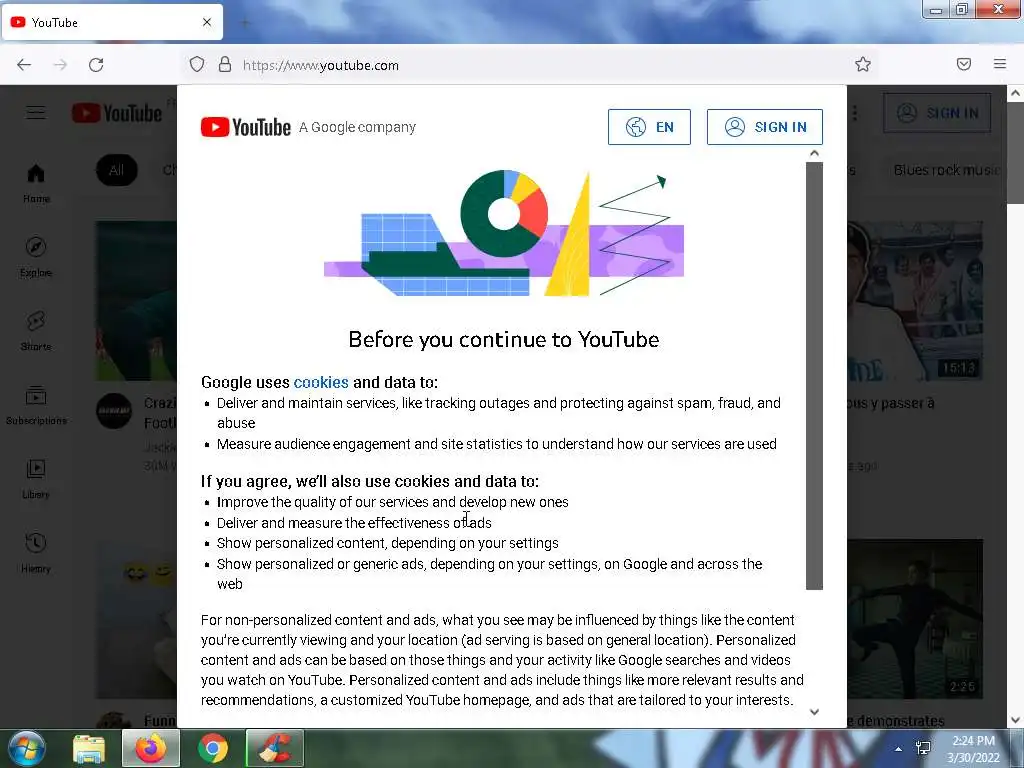Select the YouTube tab
The image size is (1024, 768).
[x=112, y=22]
